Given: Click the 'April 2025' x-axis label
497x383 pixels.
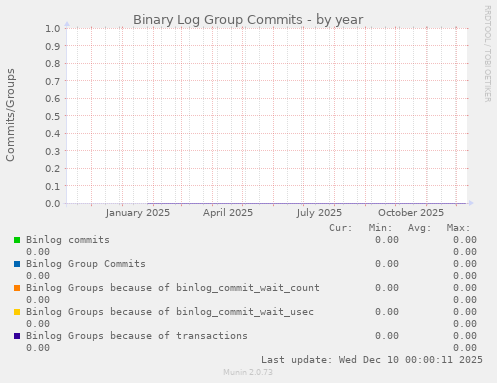Looking at the screenshot, I should point(228,213).
